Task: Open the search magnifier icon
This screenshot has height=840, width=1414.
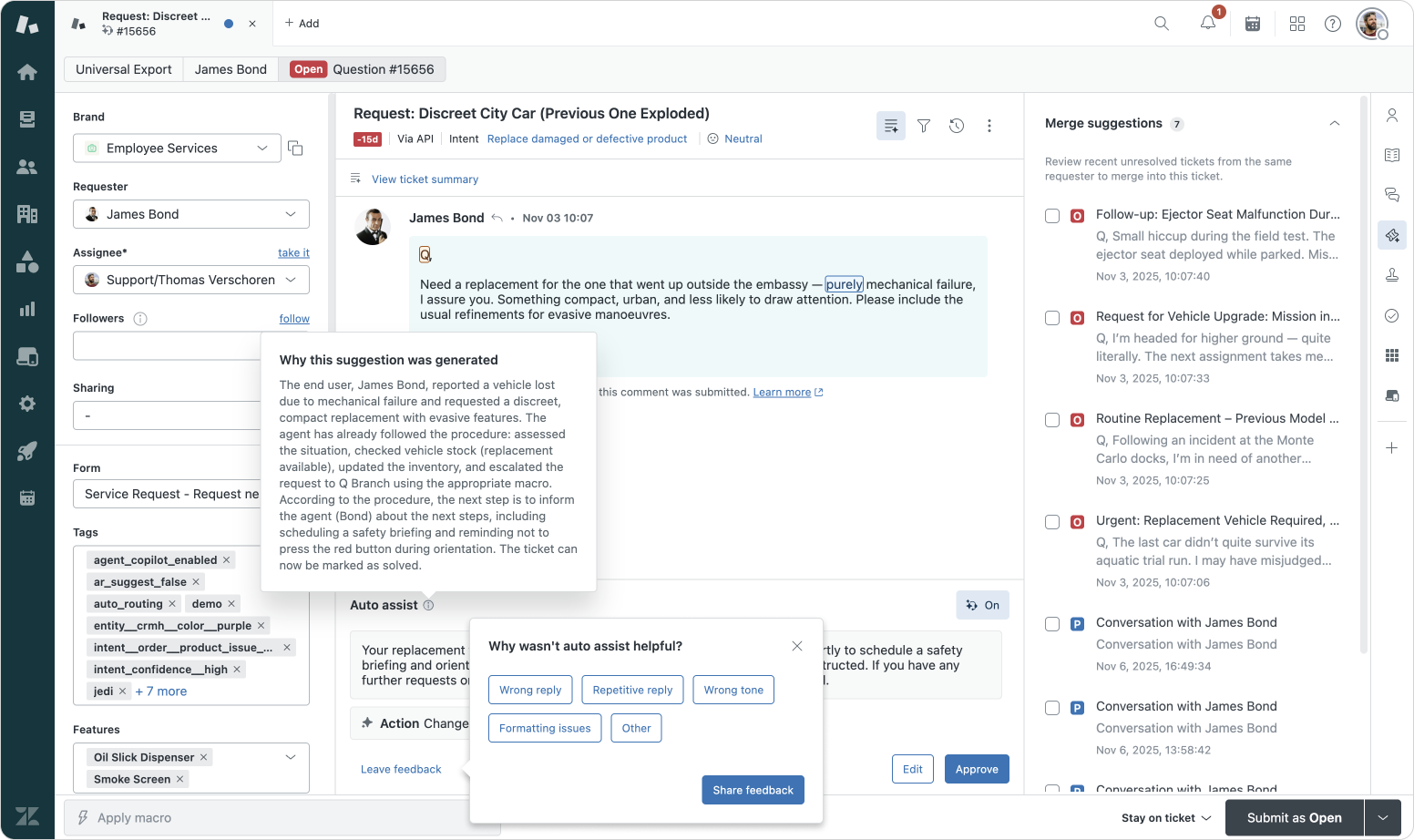Action: click(1162, 24)
